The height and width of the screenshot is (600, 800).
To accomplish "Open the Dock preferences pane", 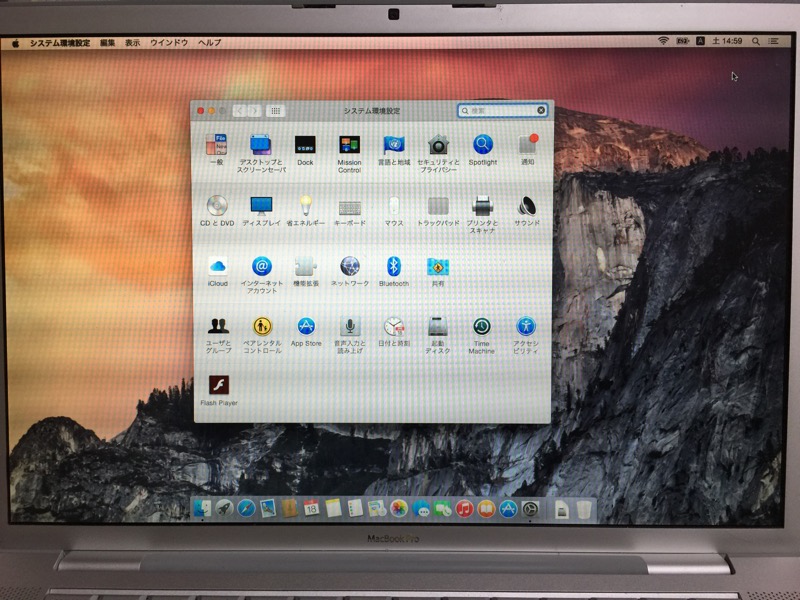I will click(x=305, y=149).
